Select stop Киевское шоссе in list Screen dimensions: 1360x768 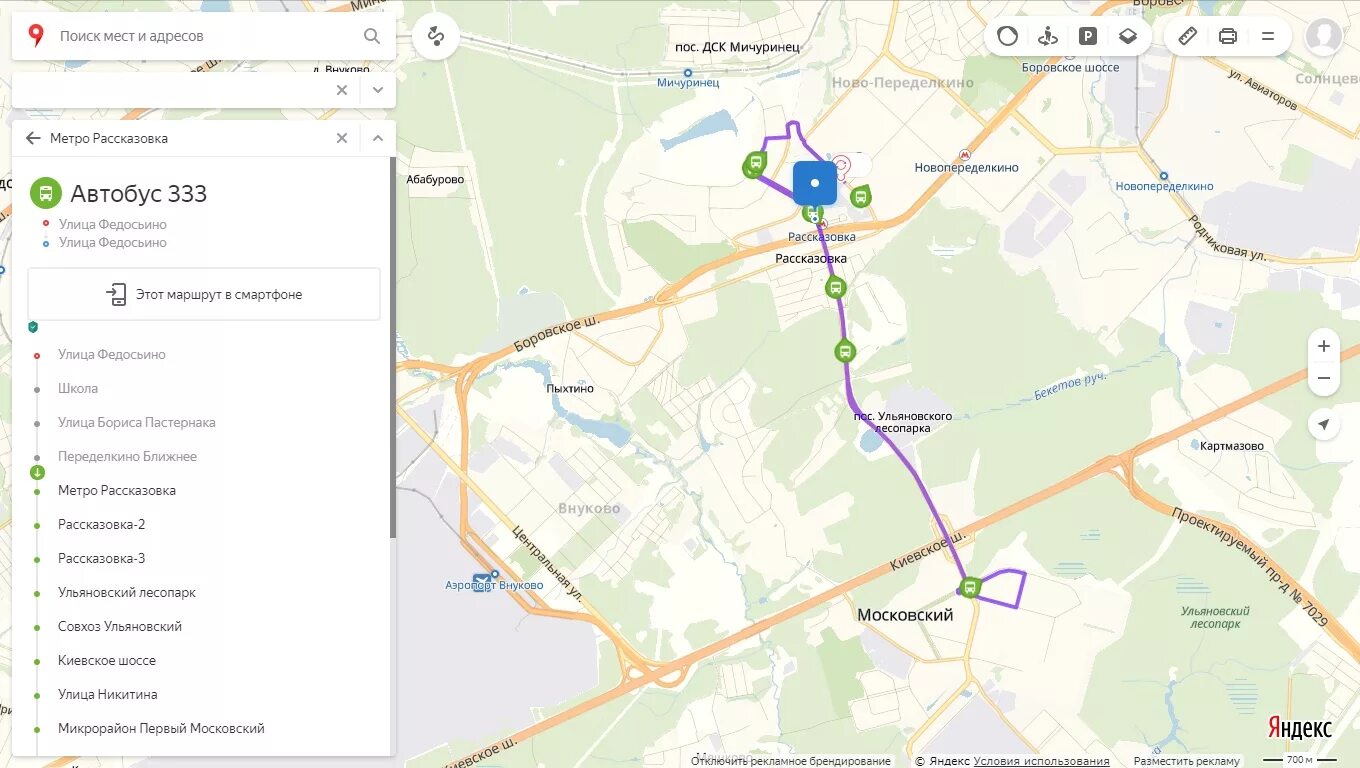(107, 660)
